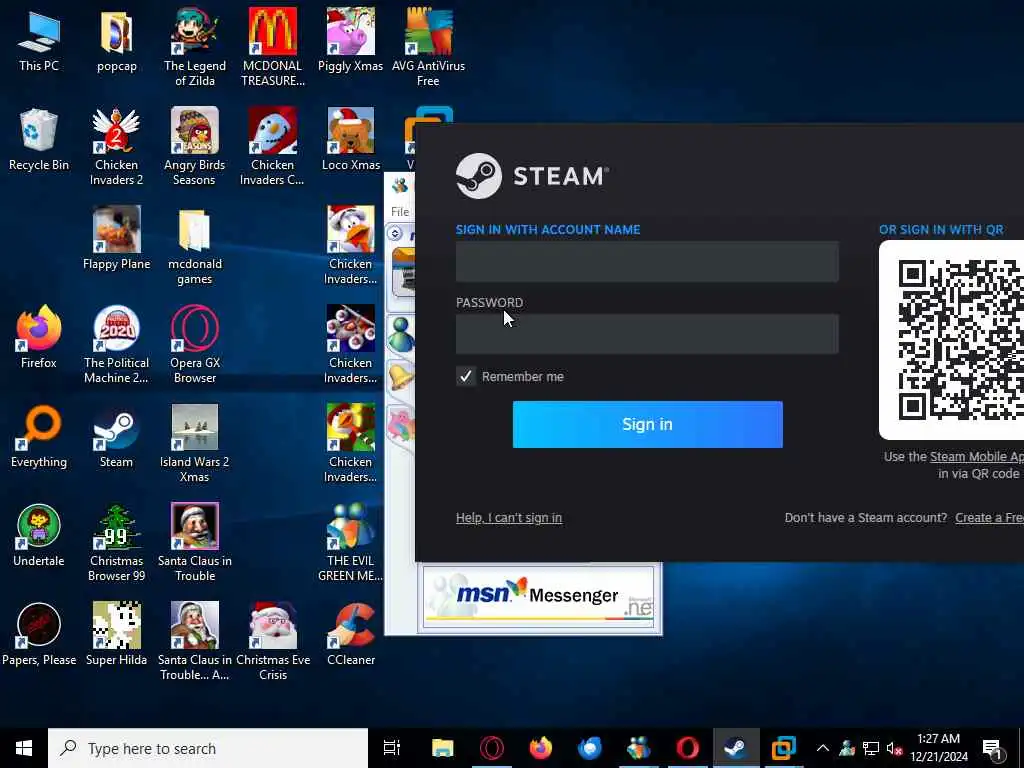Launch Christmas Browser 99 shortcut
Screen dimensions: 1024x768
tap(116, 543)
